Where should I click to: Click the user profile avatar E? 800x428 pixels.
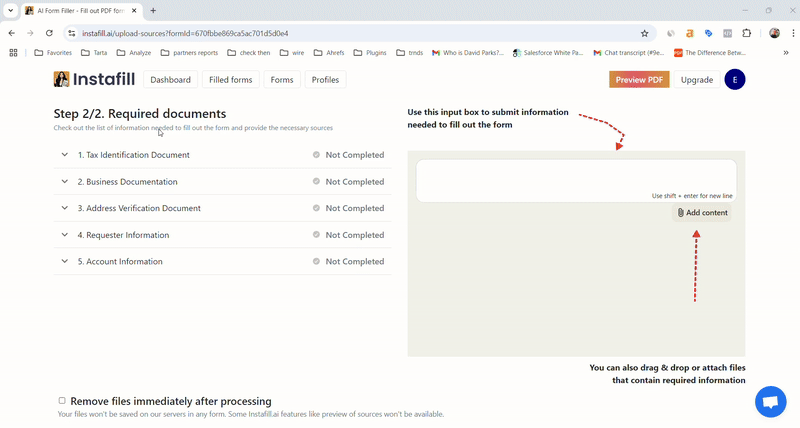click(734, 80)
